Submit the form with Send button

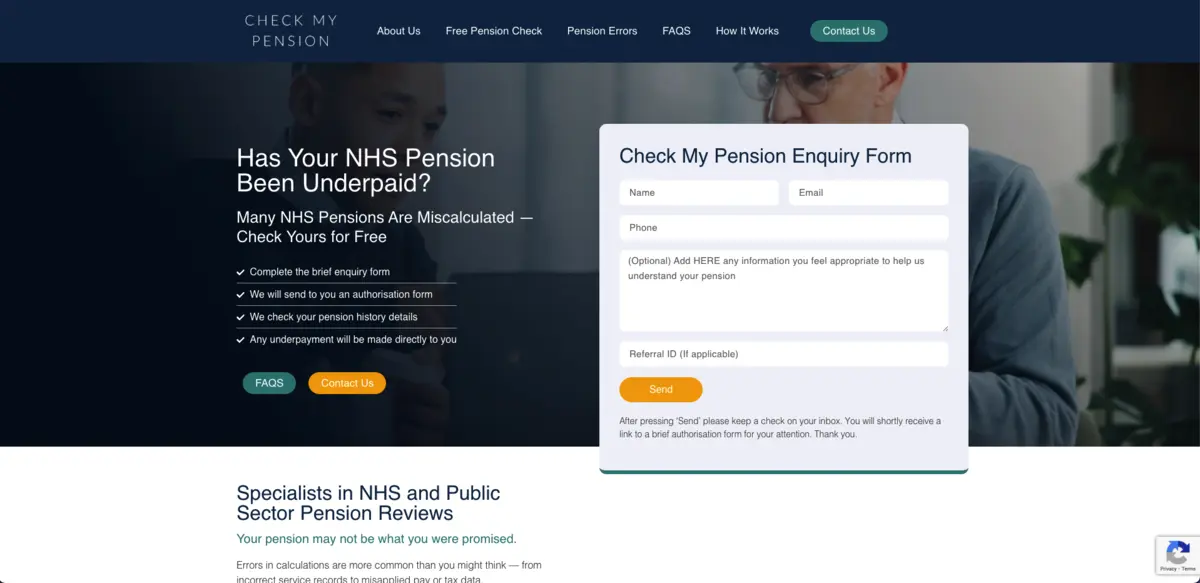point(661,389)
